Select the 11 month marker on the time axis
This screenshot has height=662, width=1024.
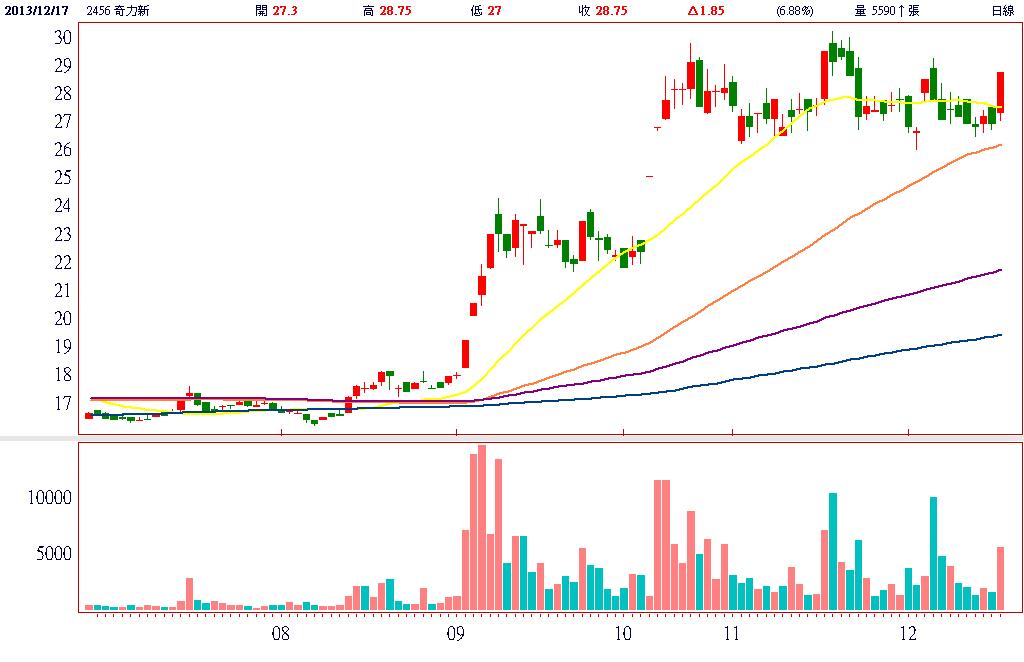731,633
